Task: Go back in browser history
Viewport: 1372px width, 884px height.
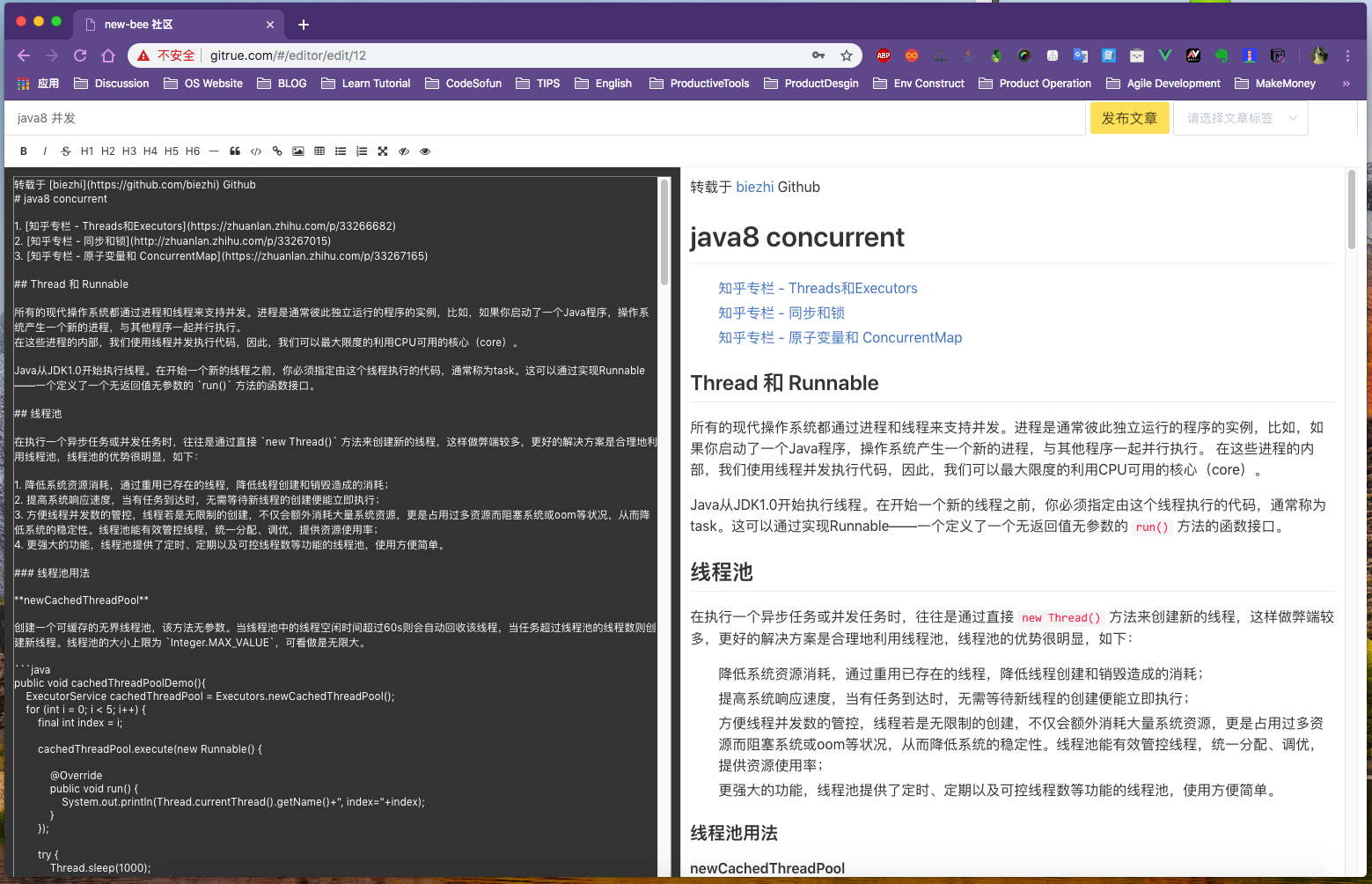Action: click(24, 55)
